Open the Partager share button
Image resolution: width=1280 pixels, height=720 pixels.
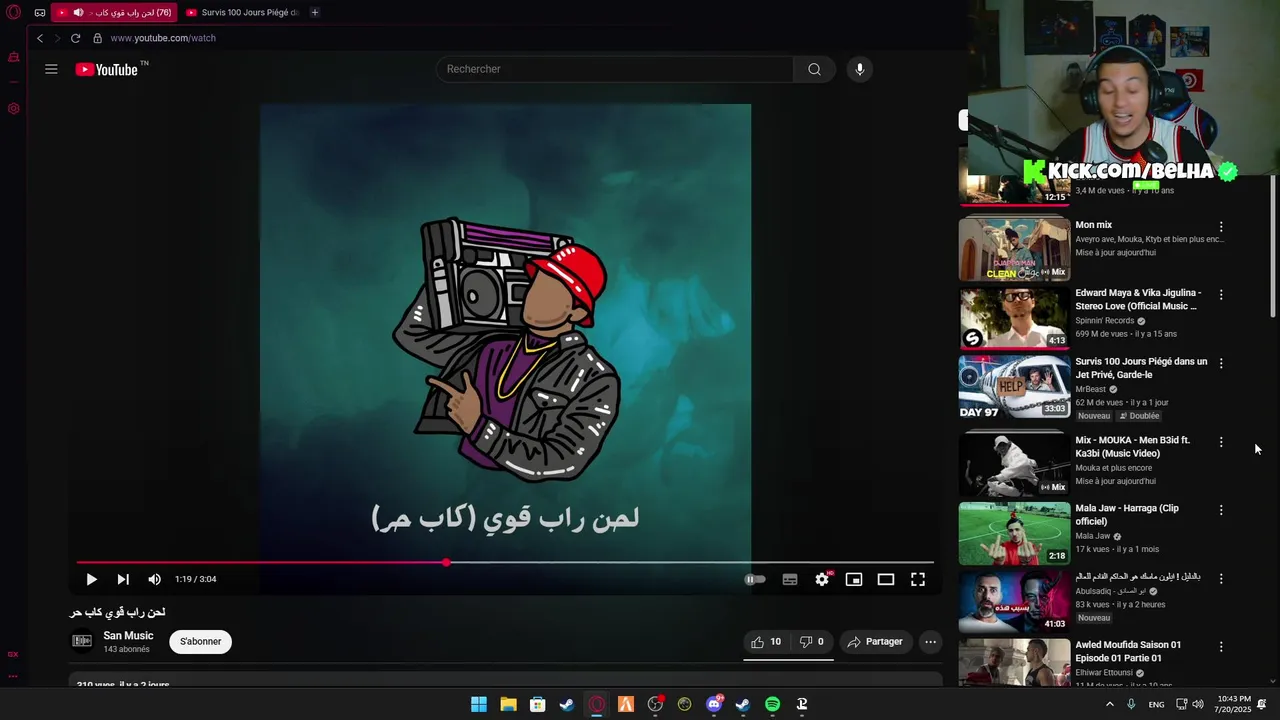pos(875,642)
